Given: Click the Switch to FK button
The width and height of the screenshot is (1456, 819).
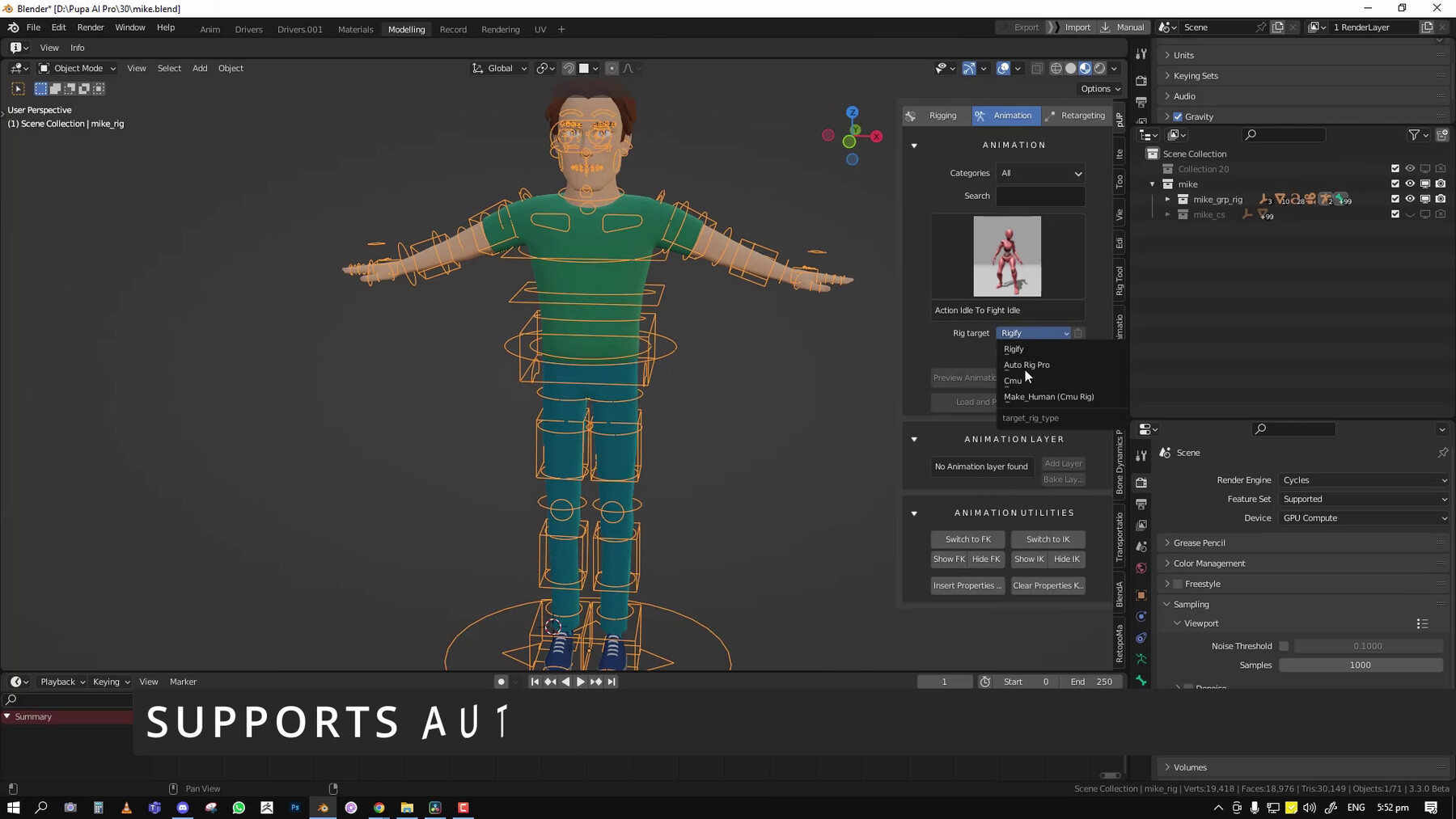Looking at the screenshot, I should [967, 539].
